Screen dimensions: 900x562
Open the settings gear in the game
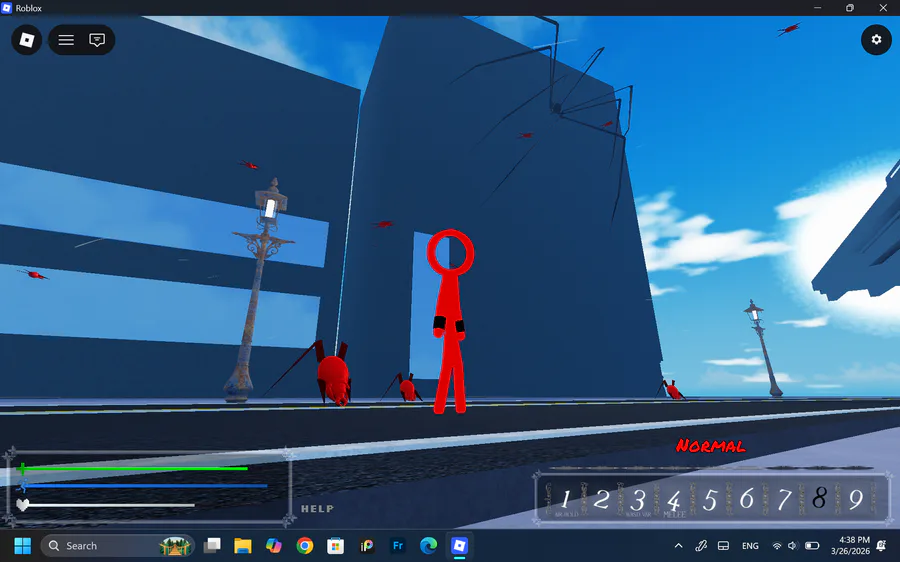click(x=876, y=40)
